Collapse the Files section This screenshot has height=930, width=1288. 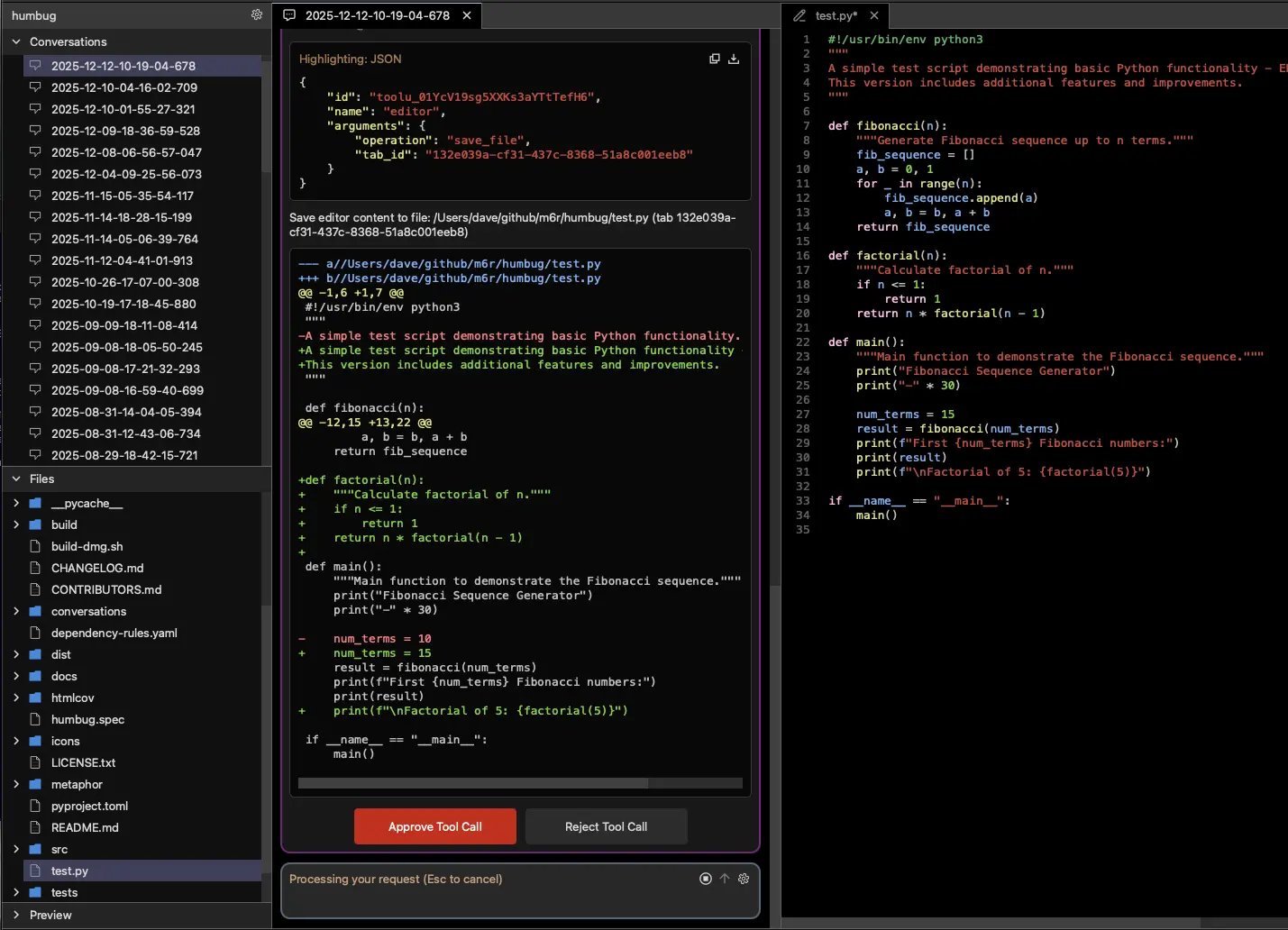[x=16, y=479]
